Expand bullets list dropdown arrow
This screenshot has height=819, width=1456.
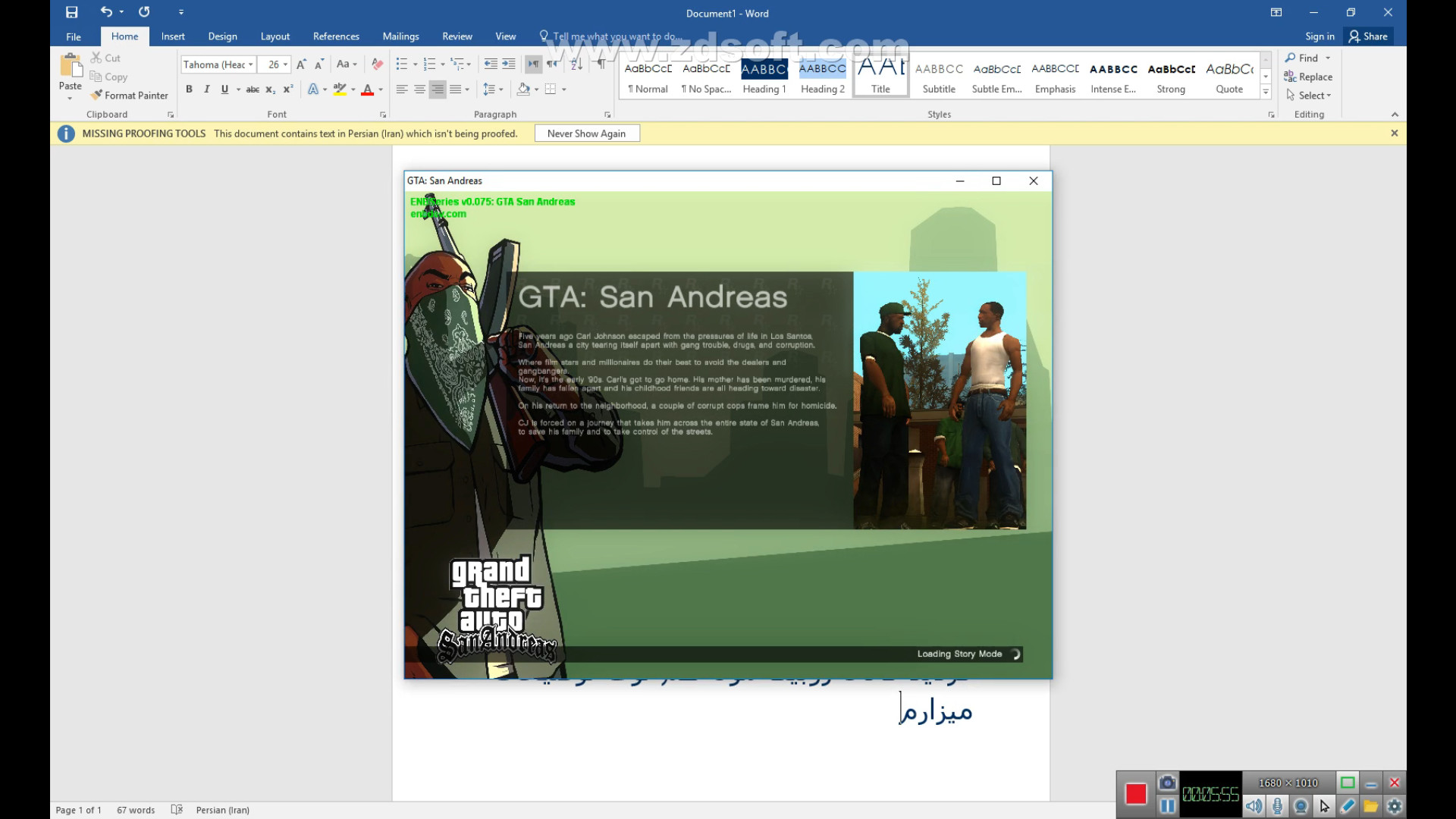pyautogui.click(x=415, y=64)
